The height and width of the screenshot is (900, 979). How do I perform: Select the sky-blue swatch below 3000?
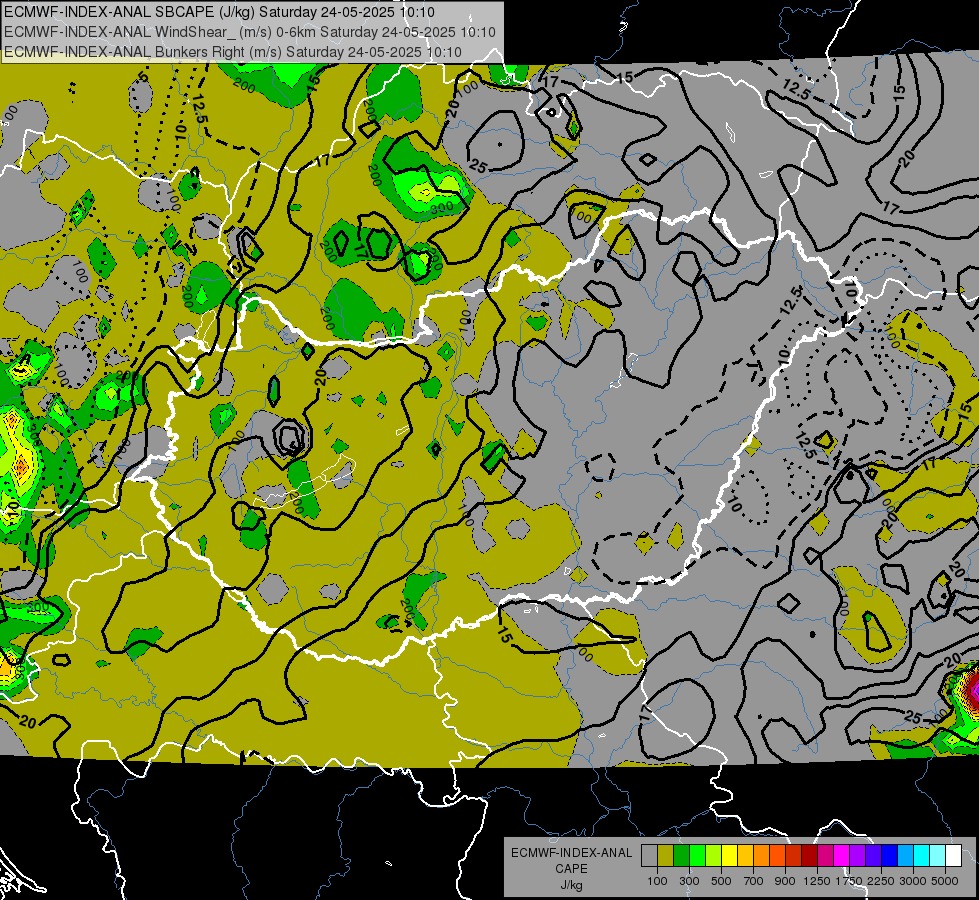[x=906, y=856]
